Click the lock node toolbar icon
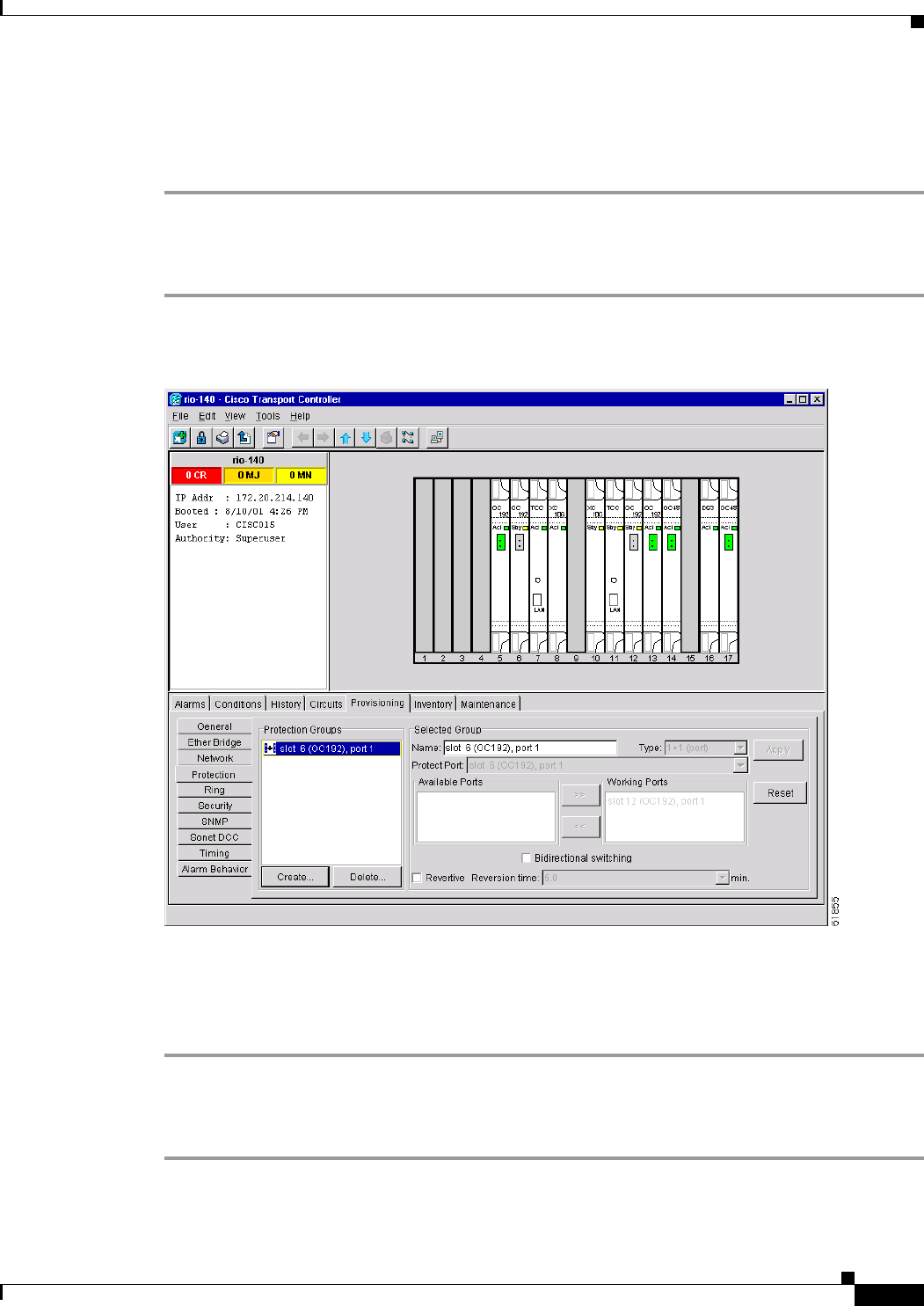Screen dimensions: 924x1306 point(201,437)
